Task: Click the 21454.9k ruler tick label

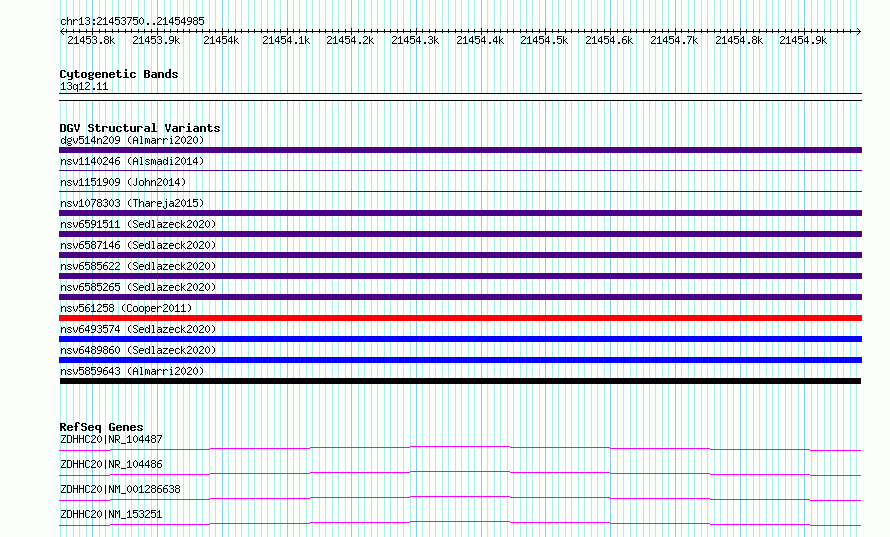Action: coord(803,40)
